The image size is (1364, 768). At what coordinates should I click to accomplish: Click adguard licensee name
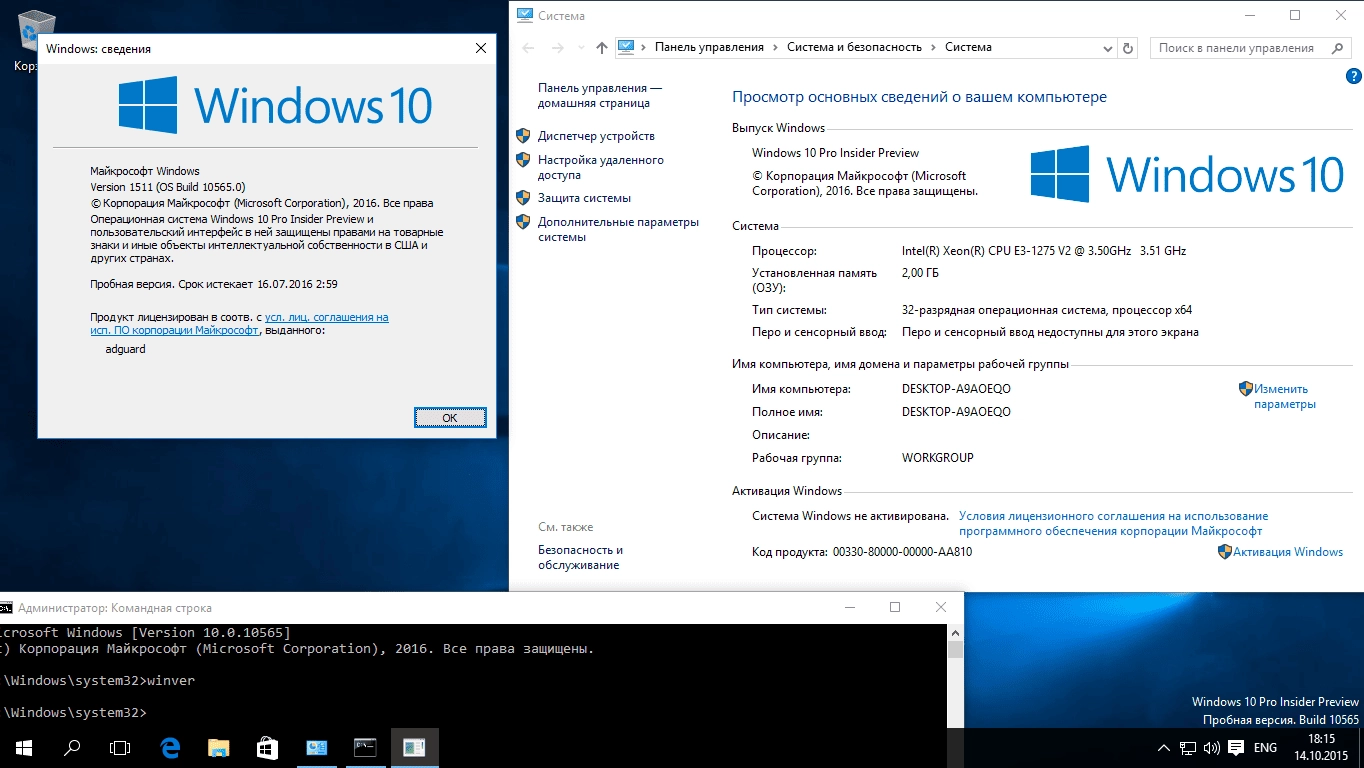tap(125, 350)
